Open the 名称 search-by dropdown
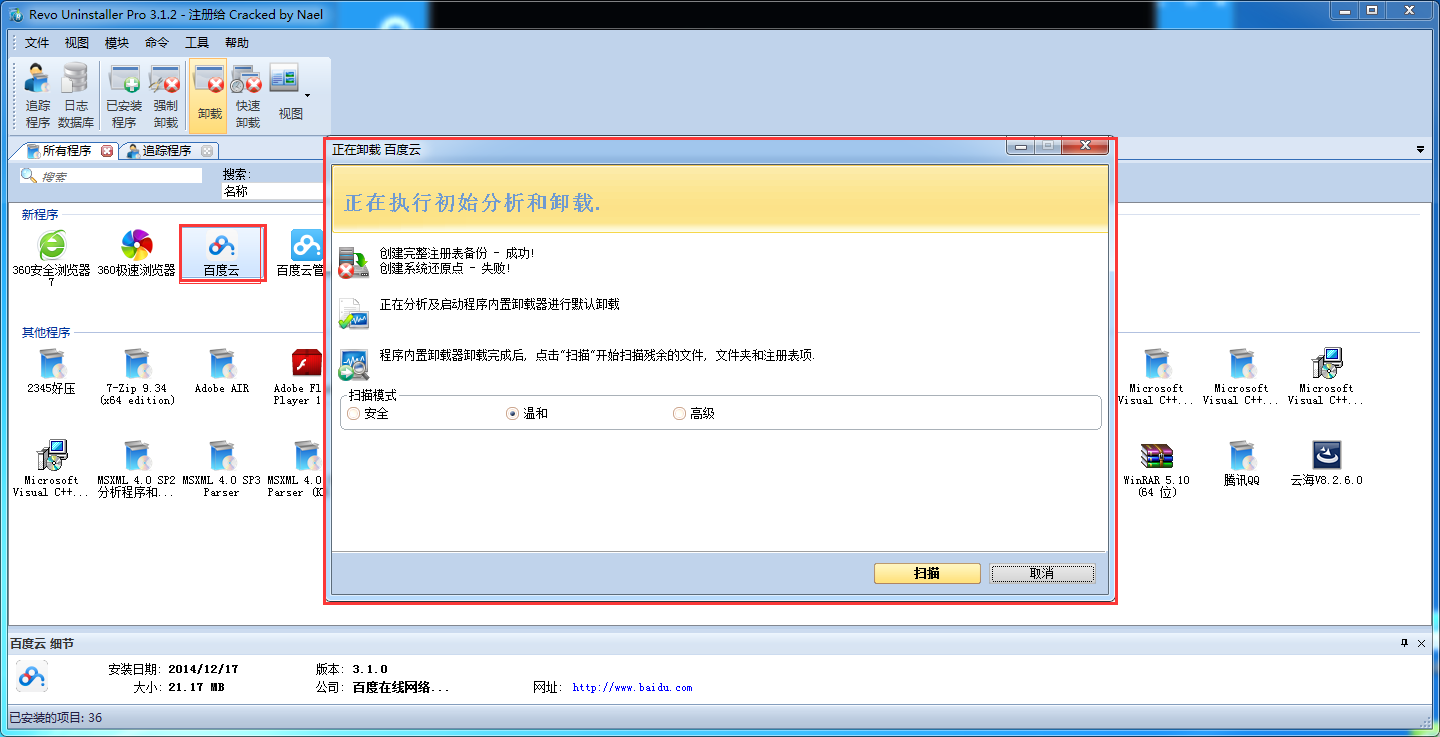The image size is (1440, 737). point(272,191)
